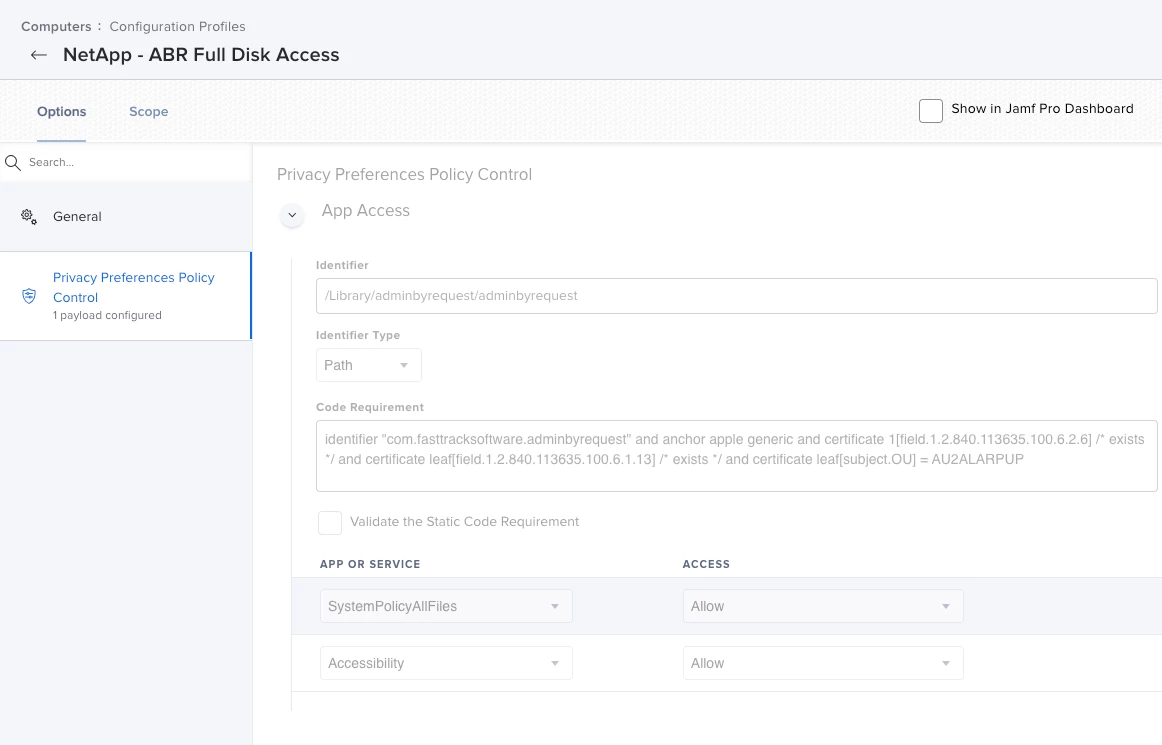Open the SystemPolicyAllFiles service dropdown
This screenshot has width=1162, height=745.
(x=446, y=606)
